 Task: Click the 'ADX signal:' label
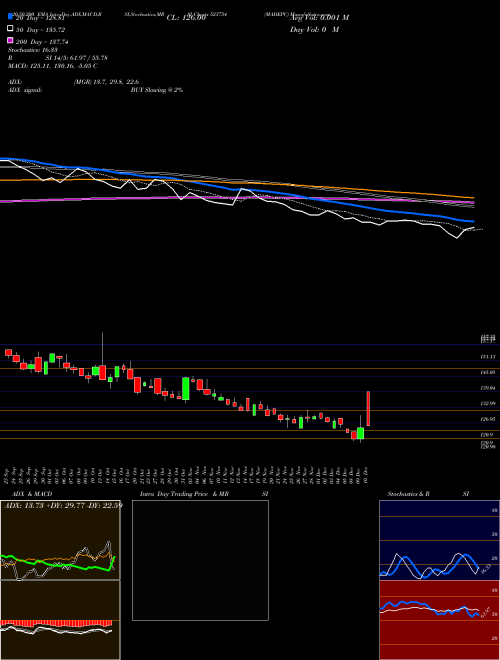[x=25, y=90]
